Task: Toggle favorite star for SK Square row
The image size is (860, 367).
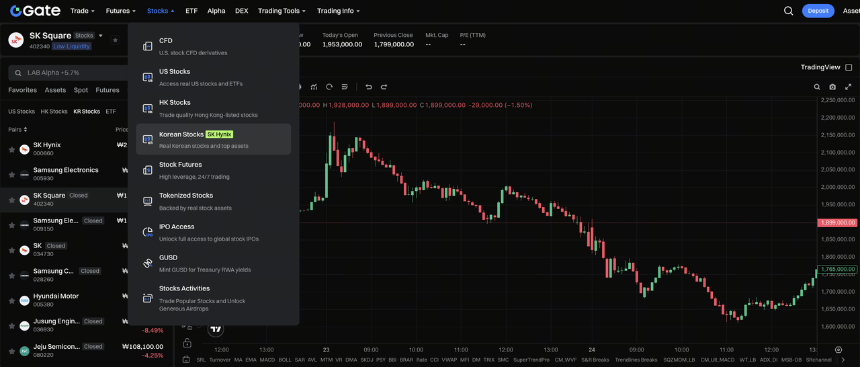Action: point(12,200)
